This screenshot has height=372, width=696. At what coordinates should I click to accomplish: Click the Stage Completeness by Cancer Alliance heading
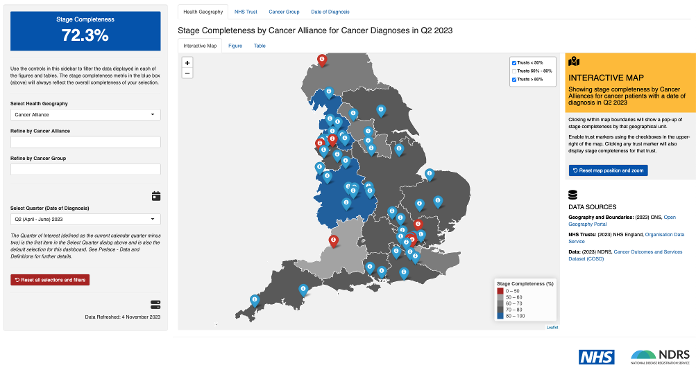(315, 30)
